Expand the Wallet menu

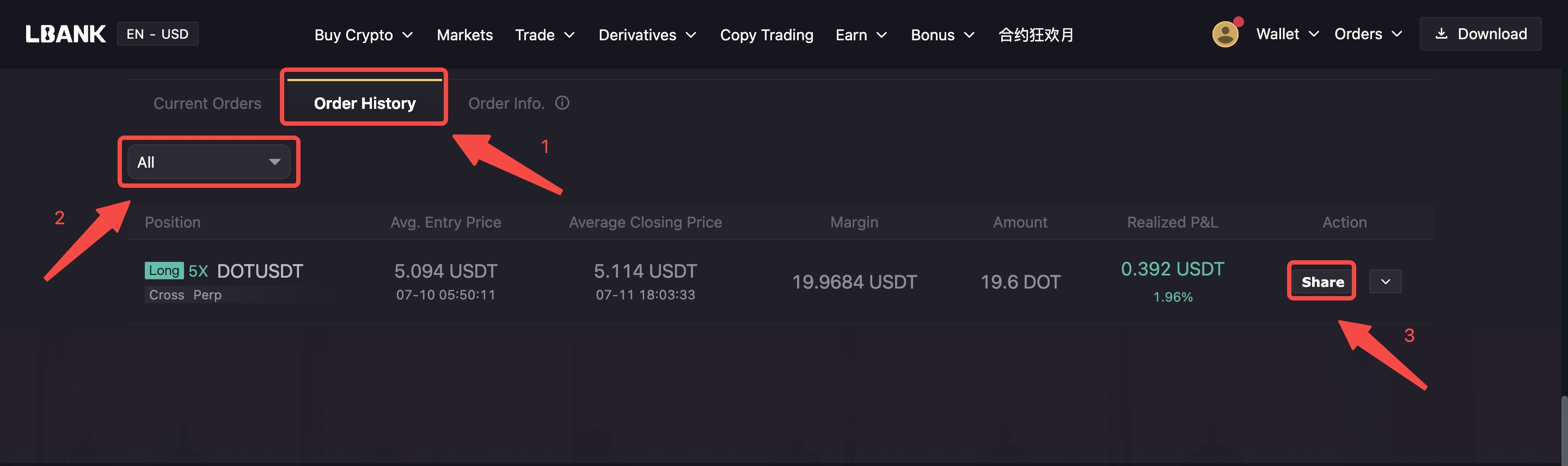[x=1287, y=34]
